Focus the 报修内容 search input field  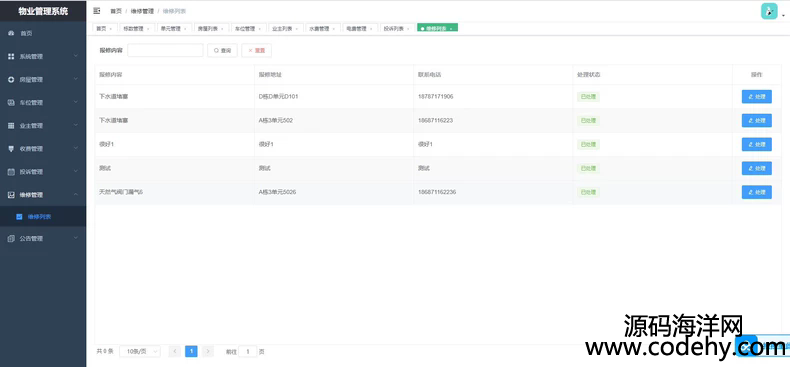(165, 50)
